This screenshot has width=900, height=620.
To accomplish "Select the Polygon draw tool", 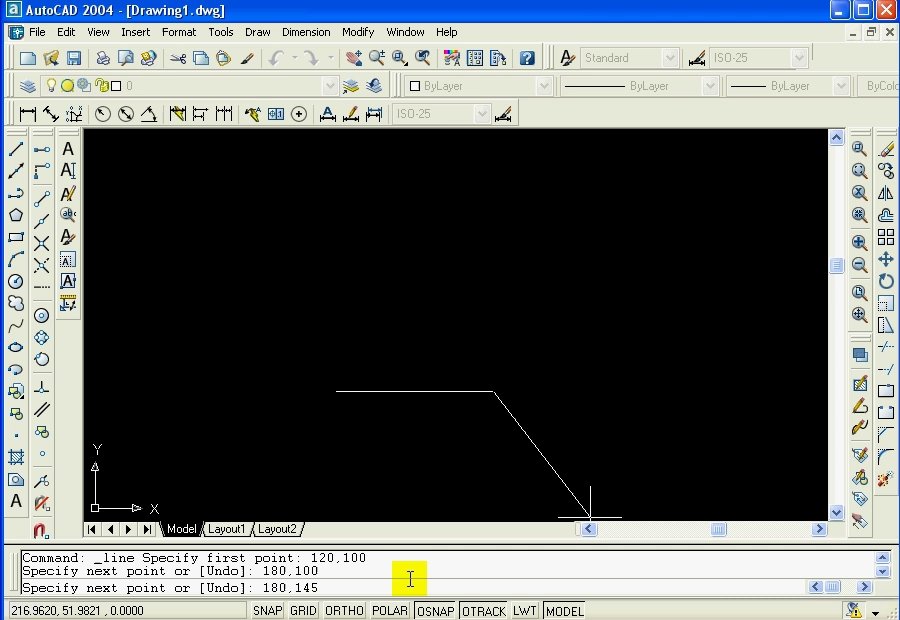I will point(16,215).
